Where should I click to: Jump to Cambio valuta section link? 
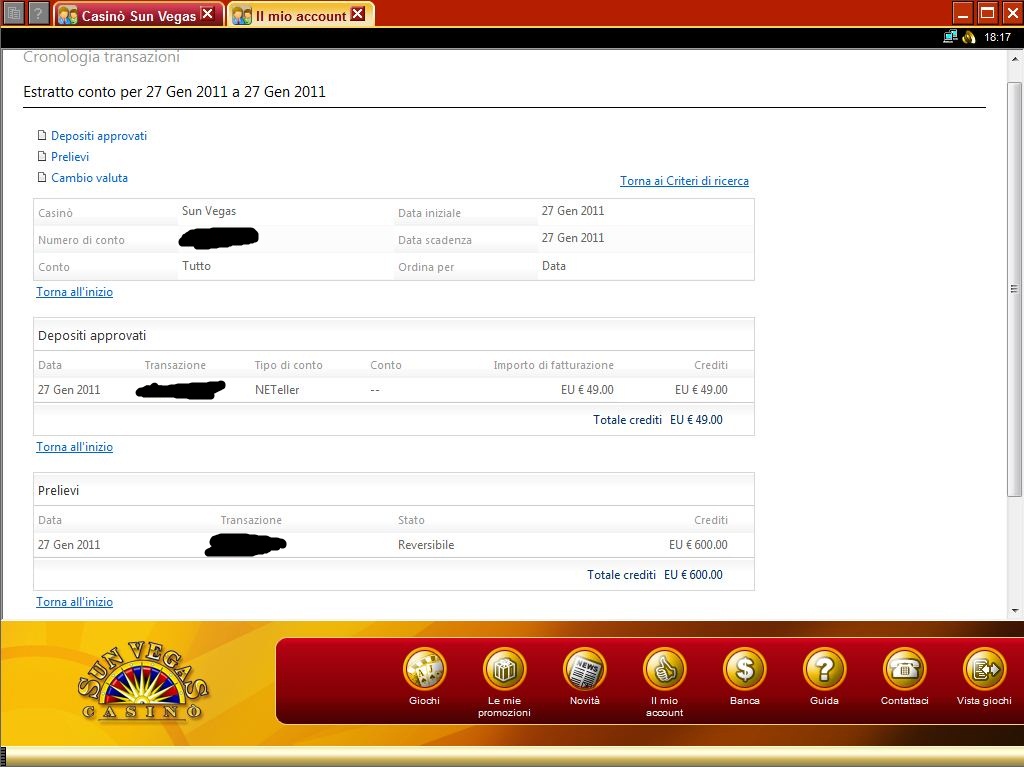89,178
